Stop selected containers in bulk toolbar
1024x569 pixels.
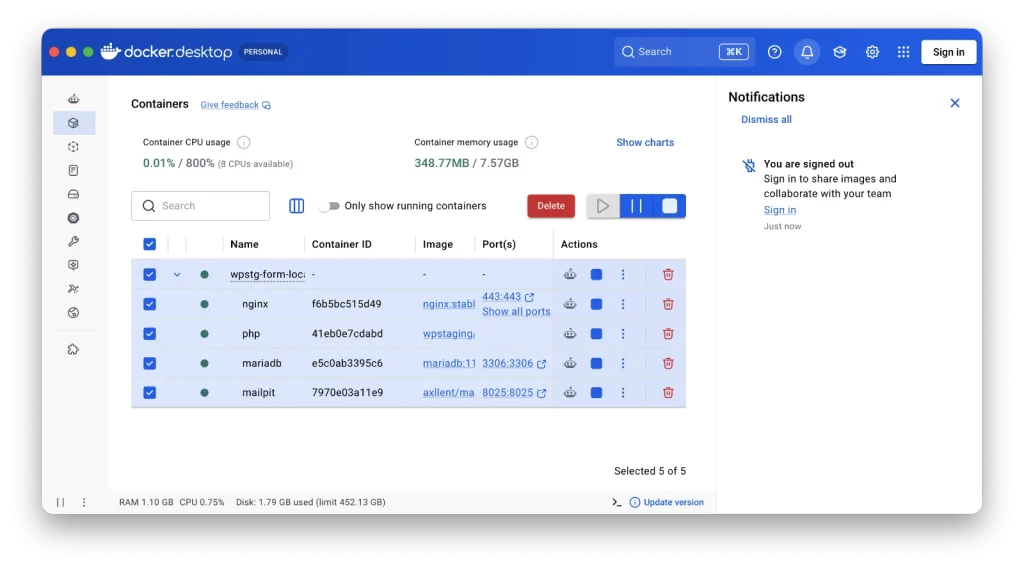click(x=669, y=206)
